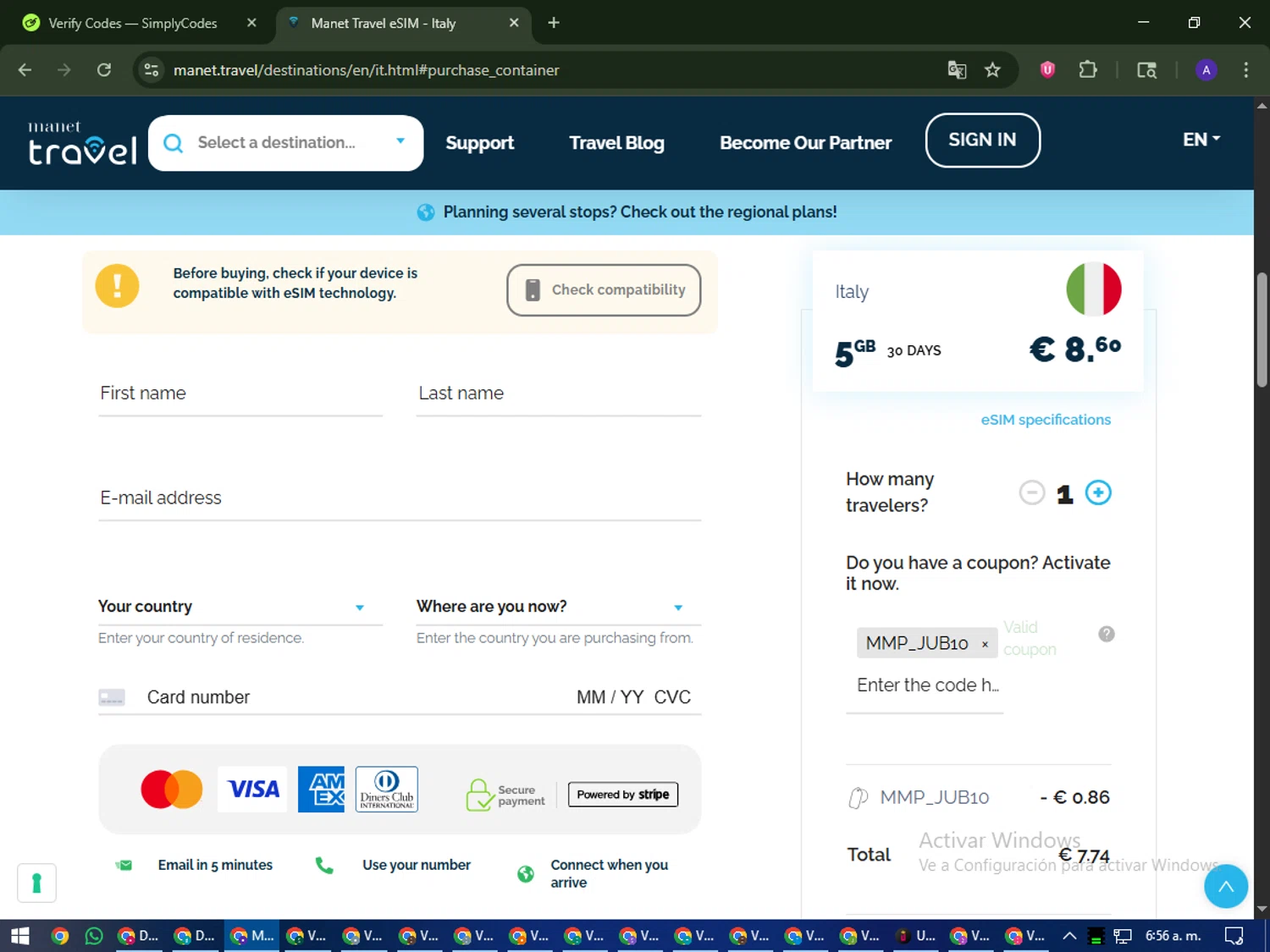The height and width of the screenshot is (952, 1270).
Task: Open Chrome's three-dot menu
Action: (x=1245, y=69)
